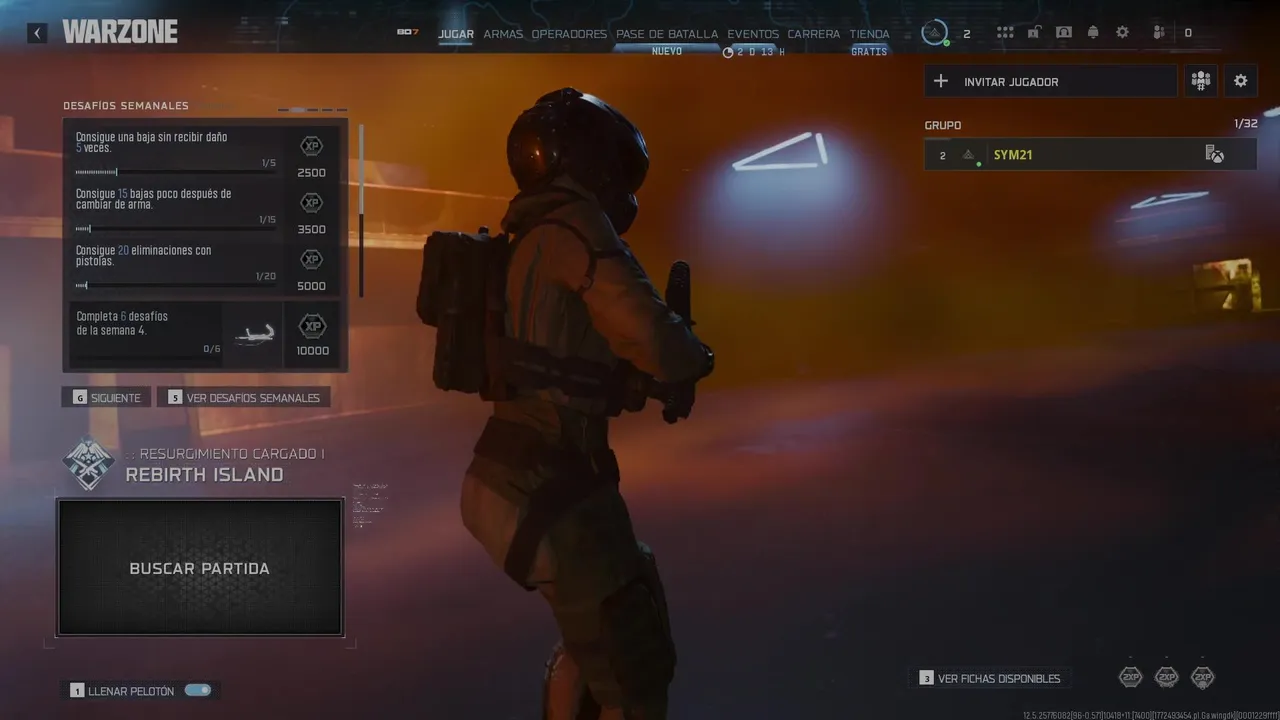
Task: Click the SIGUIENTE button
Action: [106, 397]
